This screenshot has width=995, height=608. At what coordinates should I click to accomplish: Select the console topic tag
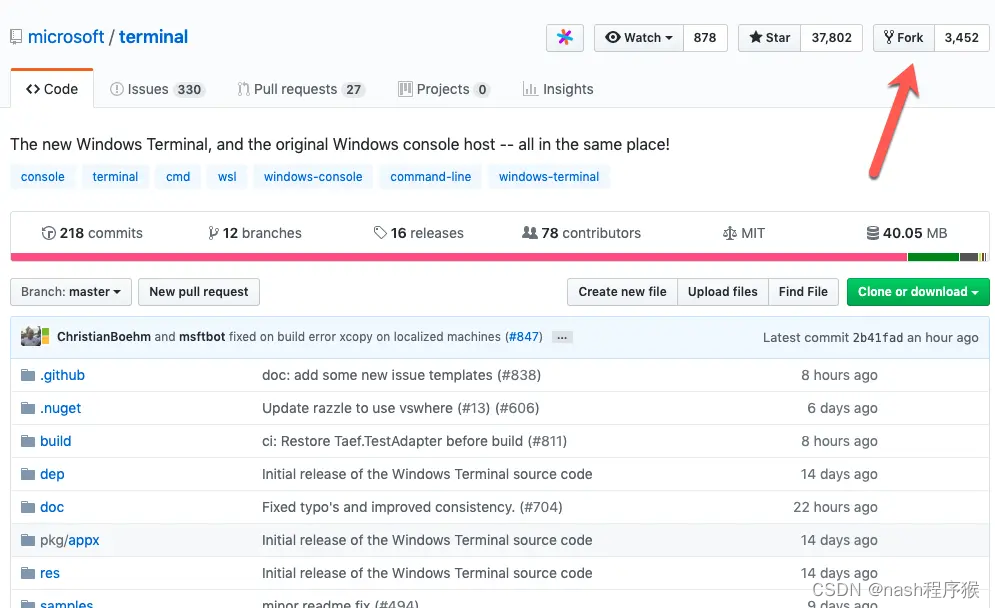click(x=43, y=176)
